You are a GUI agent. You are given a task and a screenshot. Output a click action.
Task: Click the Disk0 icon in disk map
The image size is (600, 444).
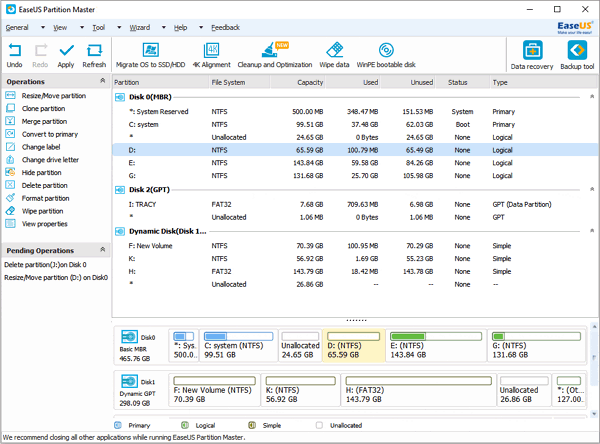coord(129,337)
